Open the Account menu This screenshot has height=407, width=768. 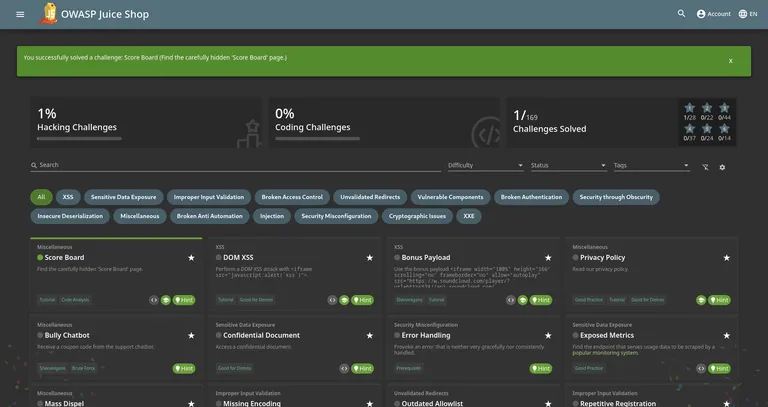713,14
